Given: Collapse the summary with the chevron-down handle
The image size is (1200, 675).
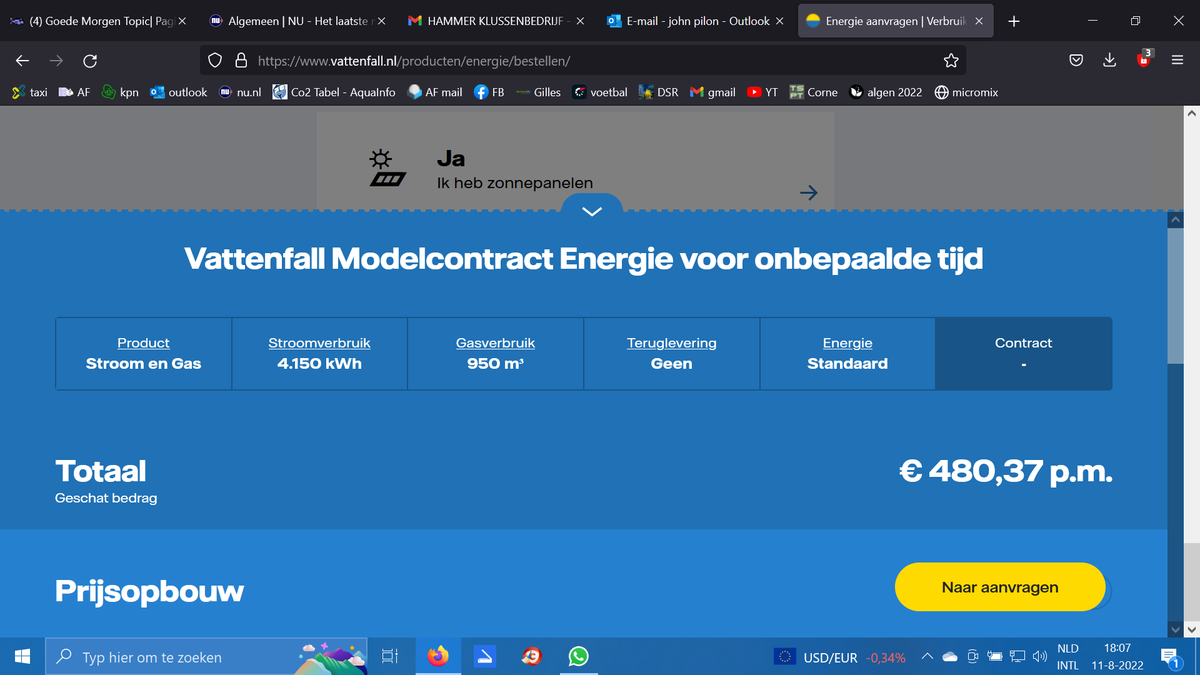Looking at the screenshot, I should [x=592, y=210].
